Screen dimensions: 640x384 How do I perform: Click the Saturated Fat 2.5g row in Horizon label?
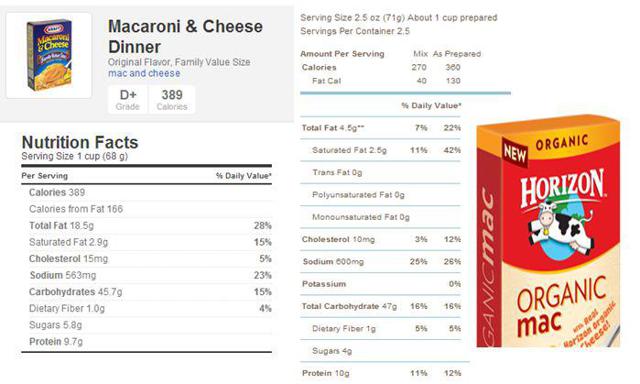(x=380, y=150)
